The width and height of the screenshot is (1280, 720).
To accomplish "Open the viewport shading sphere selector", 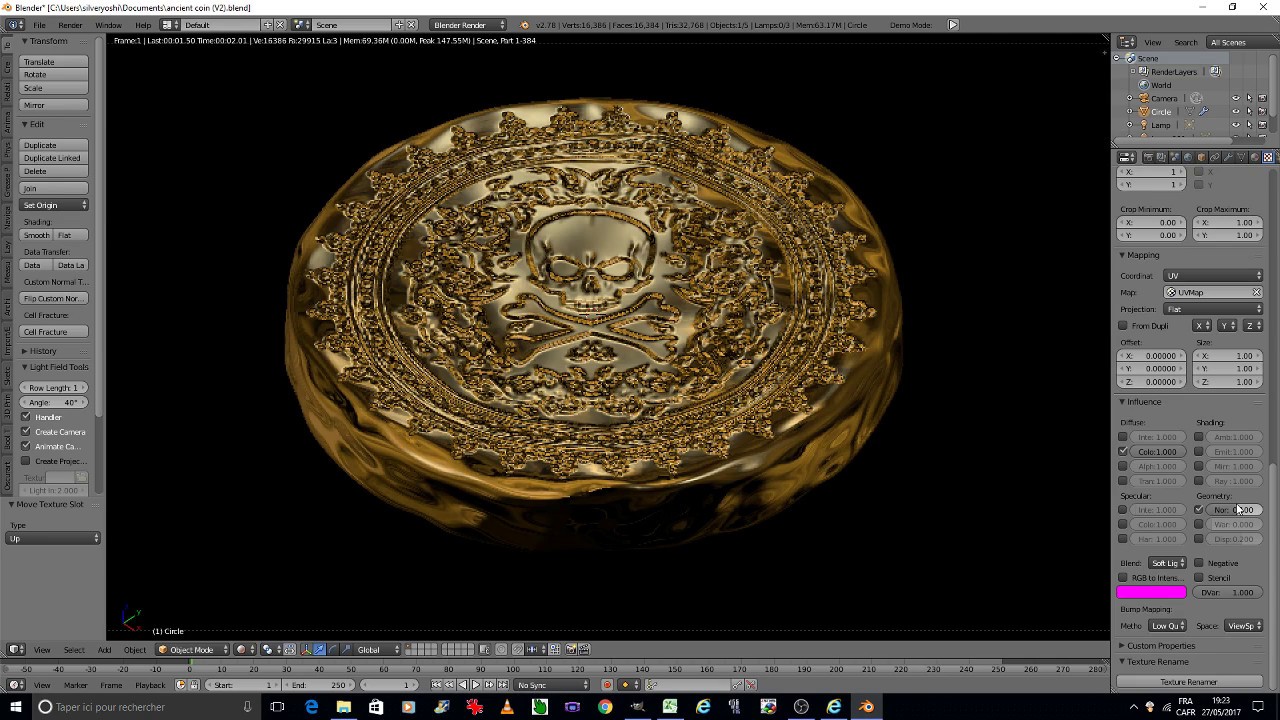I will click(246, 649).
